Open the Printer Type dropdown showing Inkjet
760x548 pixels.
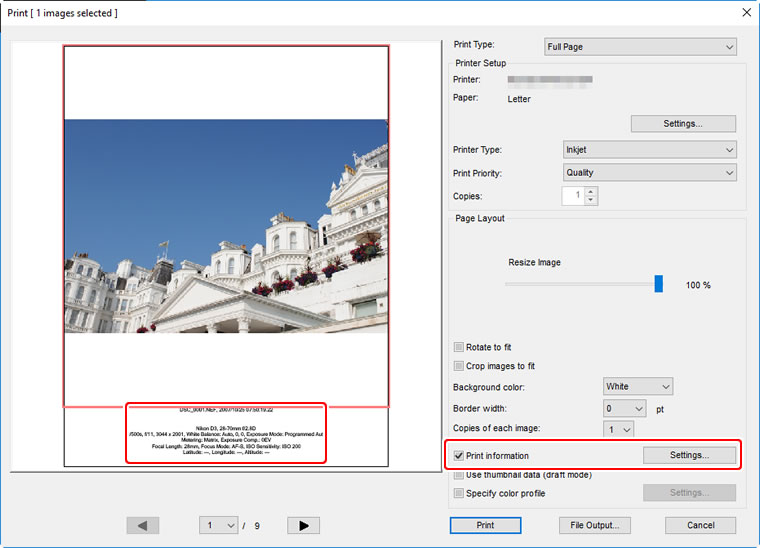tap(649, 150)
